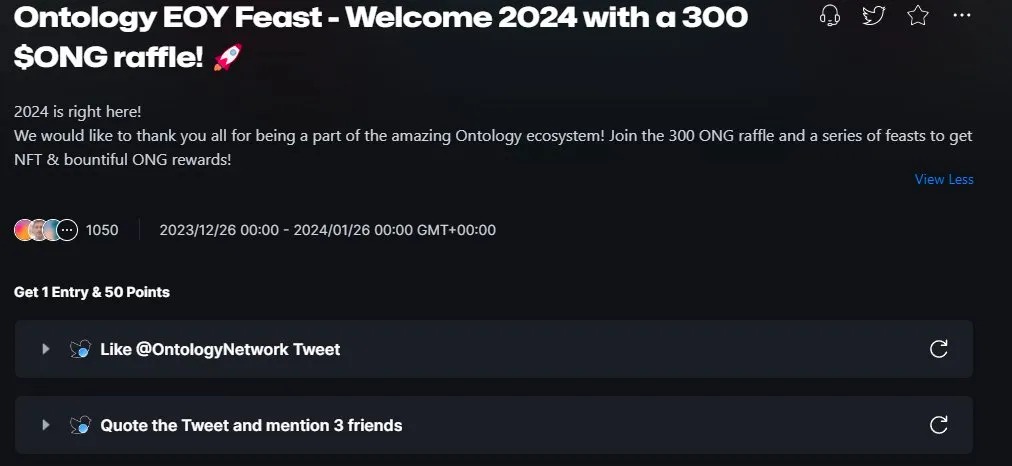The image size is (1012, 466).
Task: Expand the Like @OntologyNetwork Tweet task
Action: 45,349
